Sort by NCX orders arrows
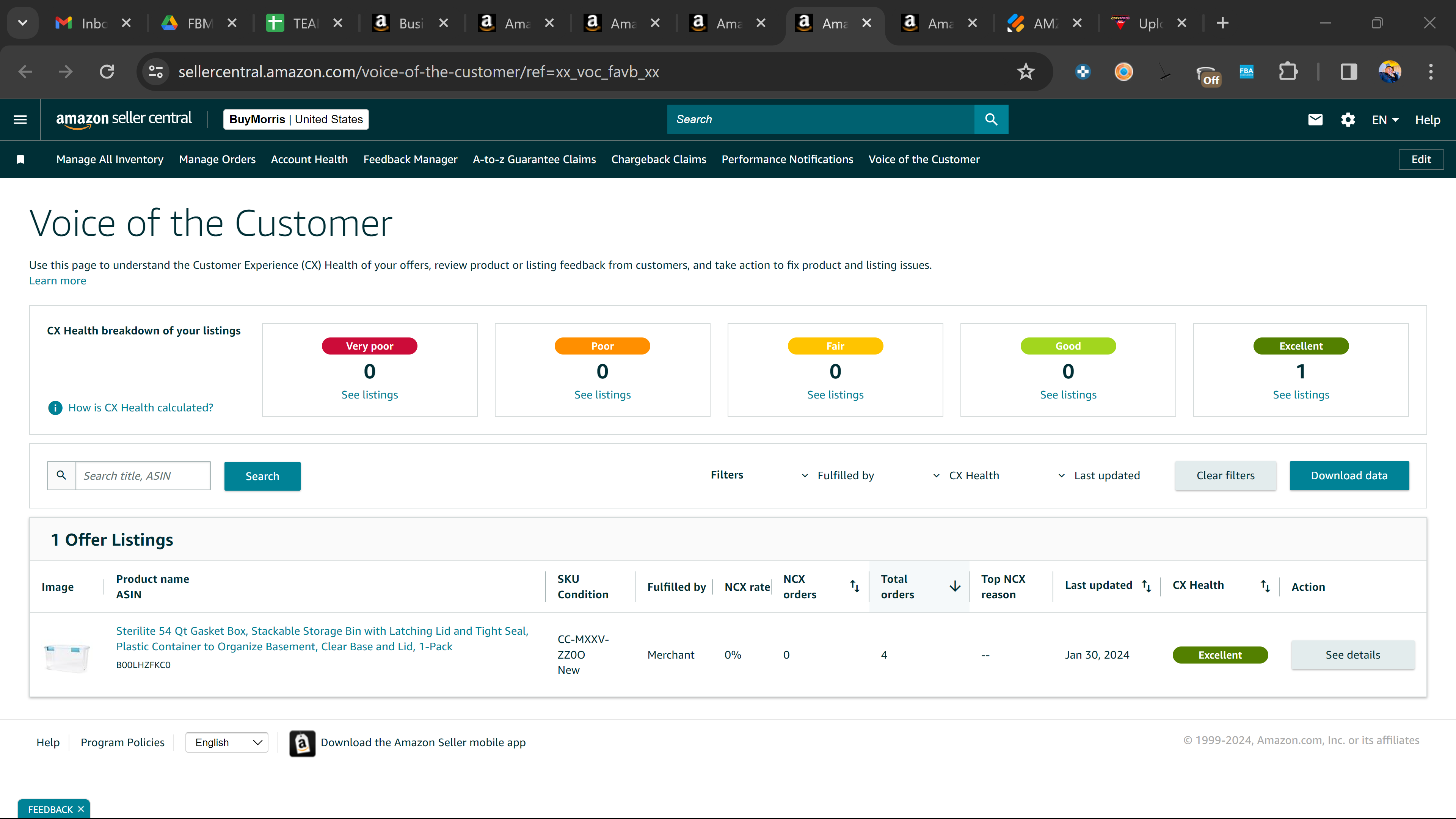This screenshot has height=819, width=1456. pyautogui.click(x=855, y=586)
